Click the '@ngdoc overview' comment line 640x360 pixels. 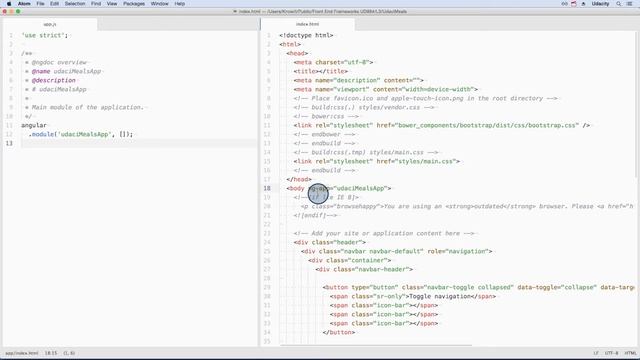(x=56, y=62)
